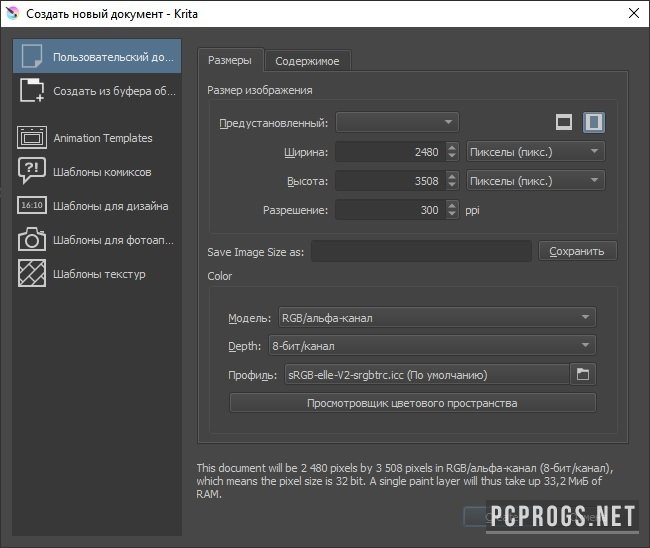Viewport: 650px width, 548px height.
Task: Choose Шаблоны текстур in sidebar
Action: click(x=97, y=274)
